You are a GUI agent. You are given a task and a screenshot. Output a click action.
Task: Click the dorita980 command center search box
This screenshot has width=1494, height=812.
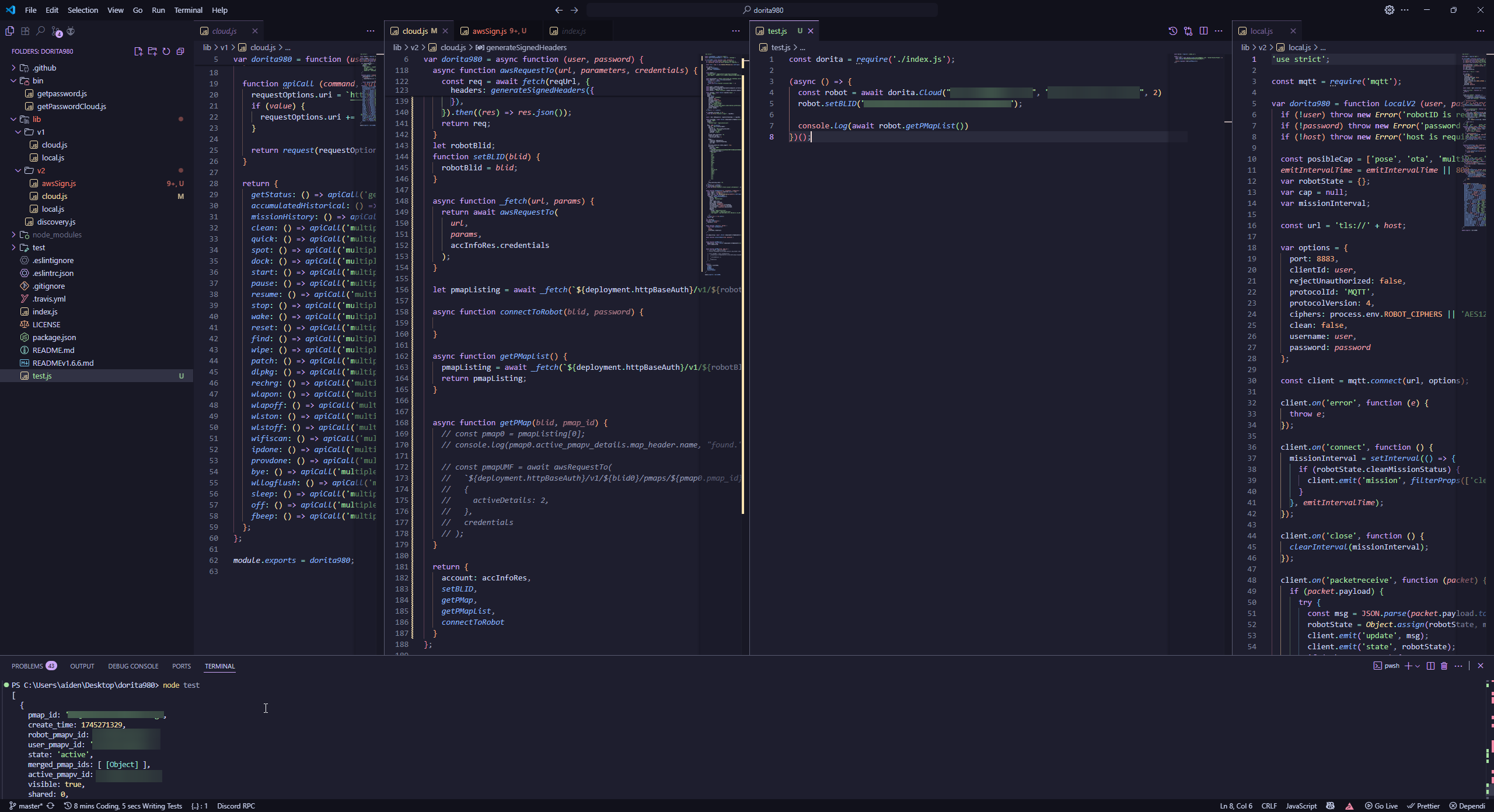[762, 10]
